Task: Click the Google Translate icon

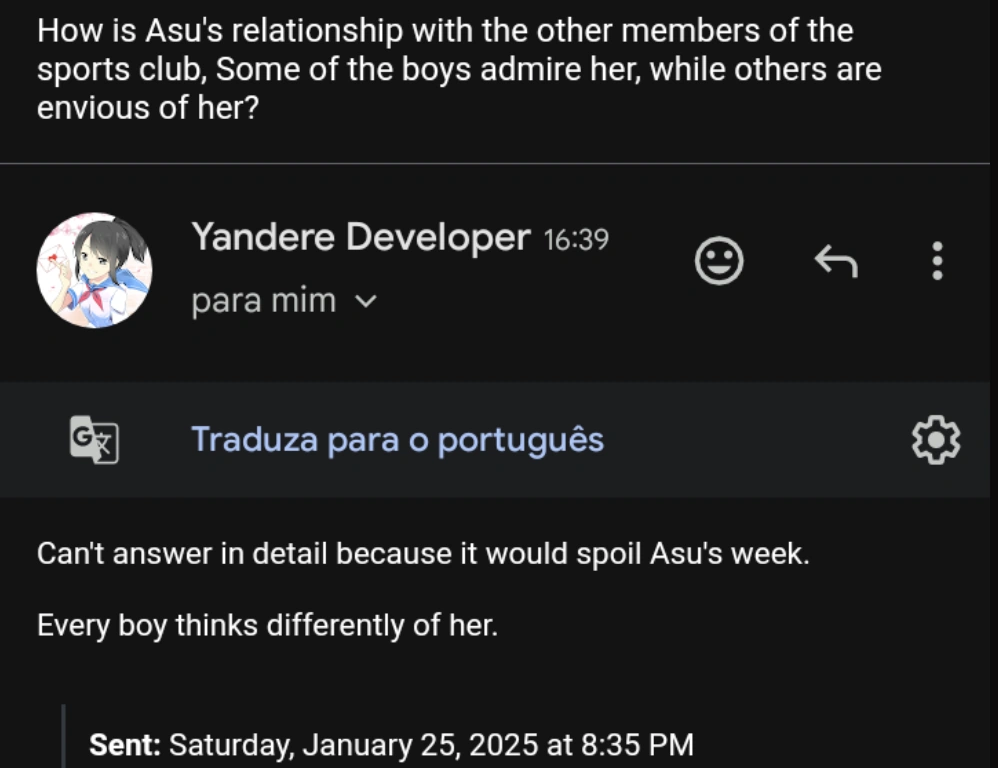Action: (x=94, y=439)
